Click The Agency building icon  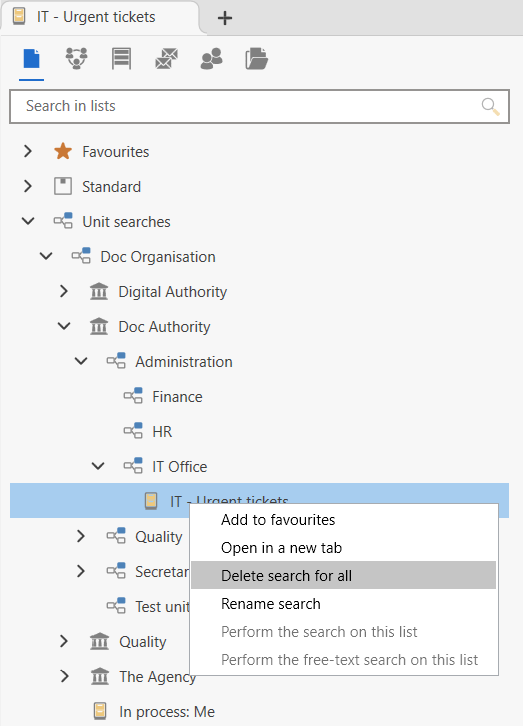click(100, 676)
